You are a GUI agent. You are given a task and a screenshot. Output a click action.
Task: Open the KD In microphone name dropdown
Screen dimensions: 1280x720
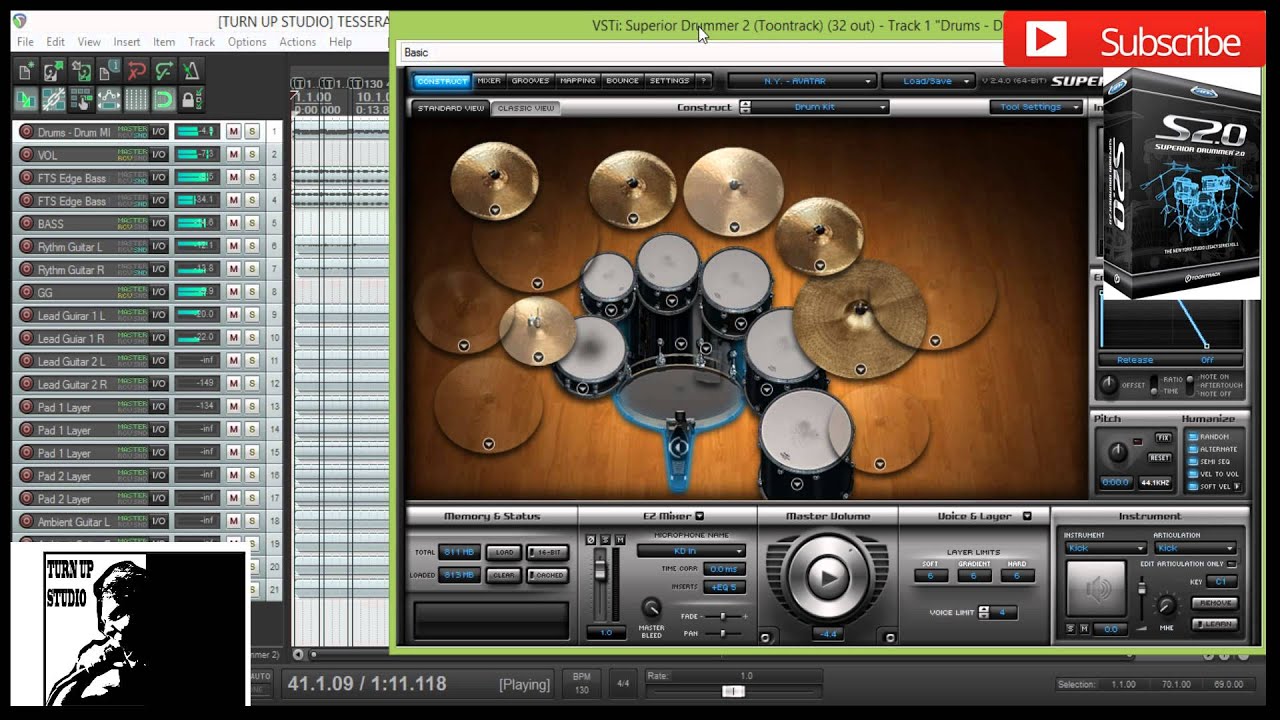coord(692,551)
